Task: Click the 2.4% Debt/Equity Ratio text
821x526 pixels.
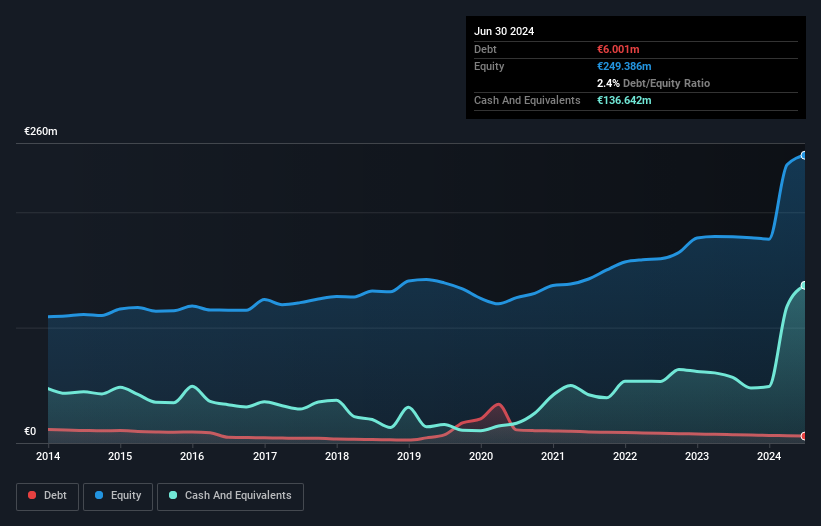Action: click(x=653, y=83)
